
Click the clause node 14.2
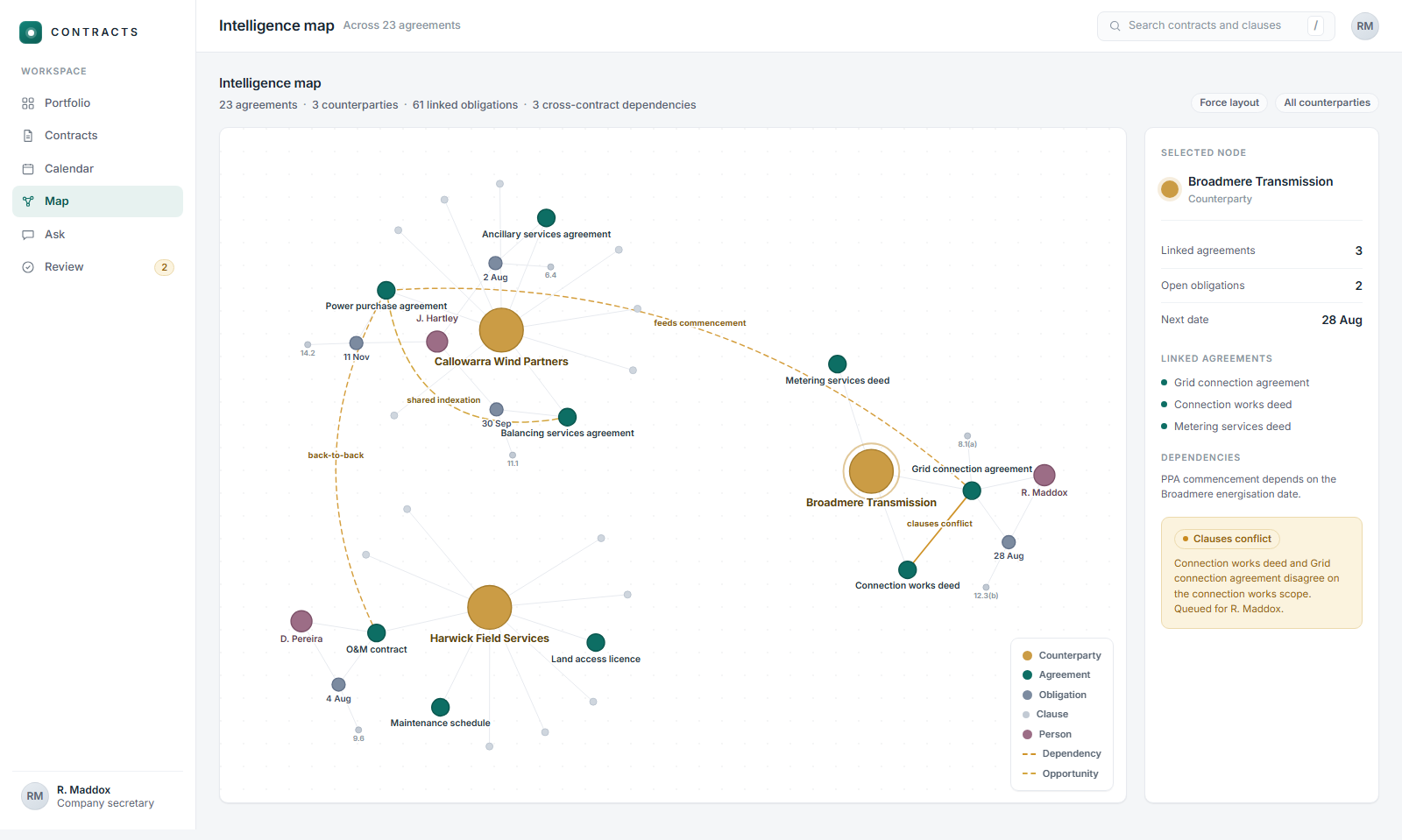point(308,345)
